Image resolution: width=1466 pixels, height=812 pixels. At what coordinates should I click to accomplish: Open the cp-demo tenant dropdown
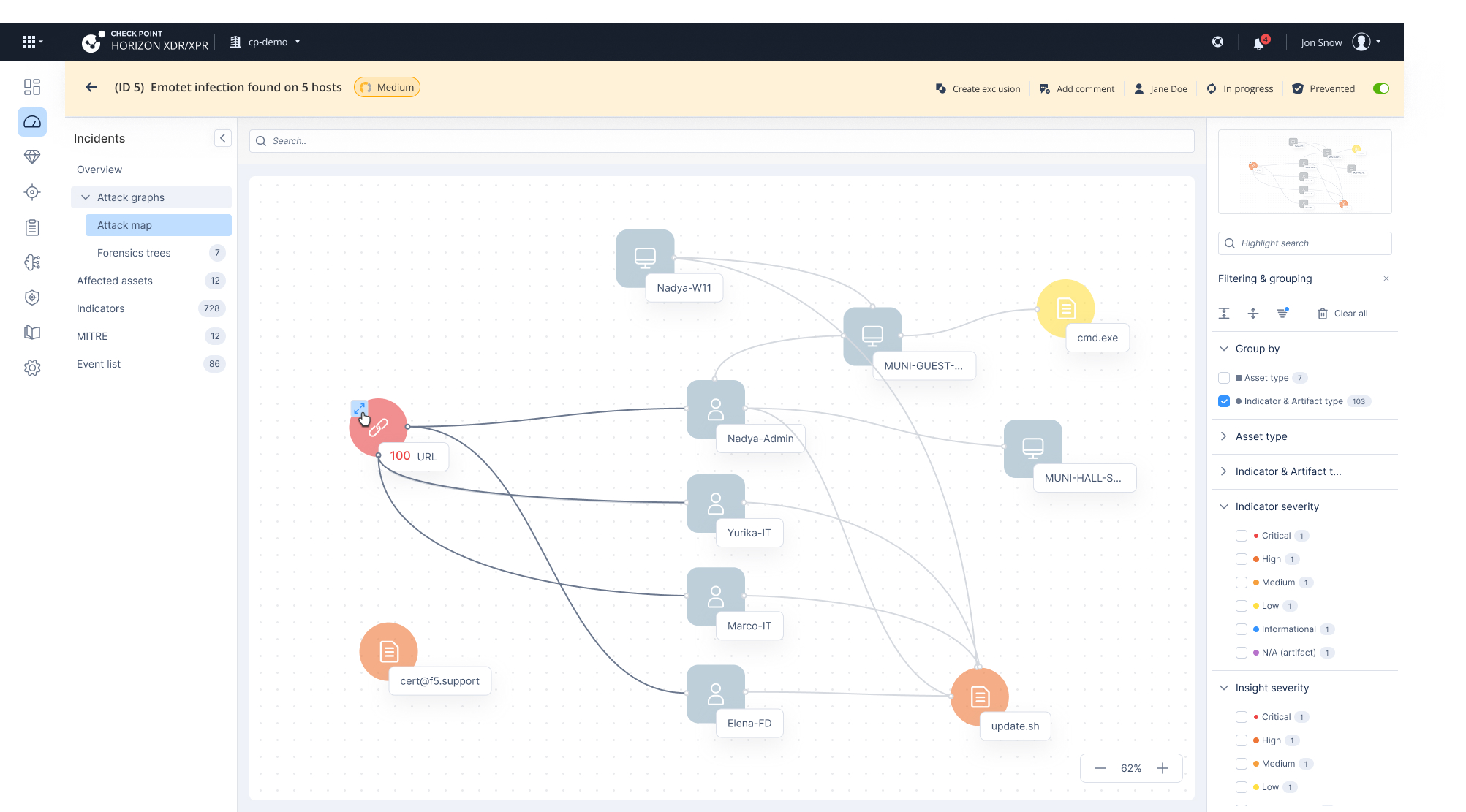[x=267, y=42]
